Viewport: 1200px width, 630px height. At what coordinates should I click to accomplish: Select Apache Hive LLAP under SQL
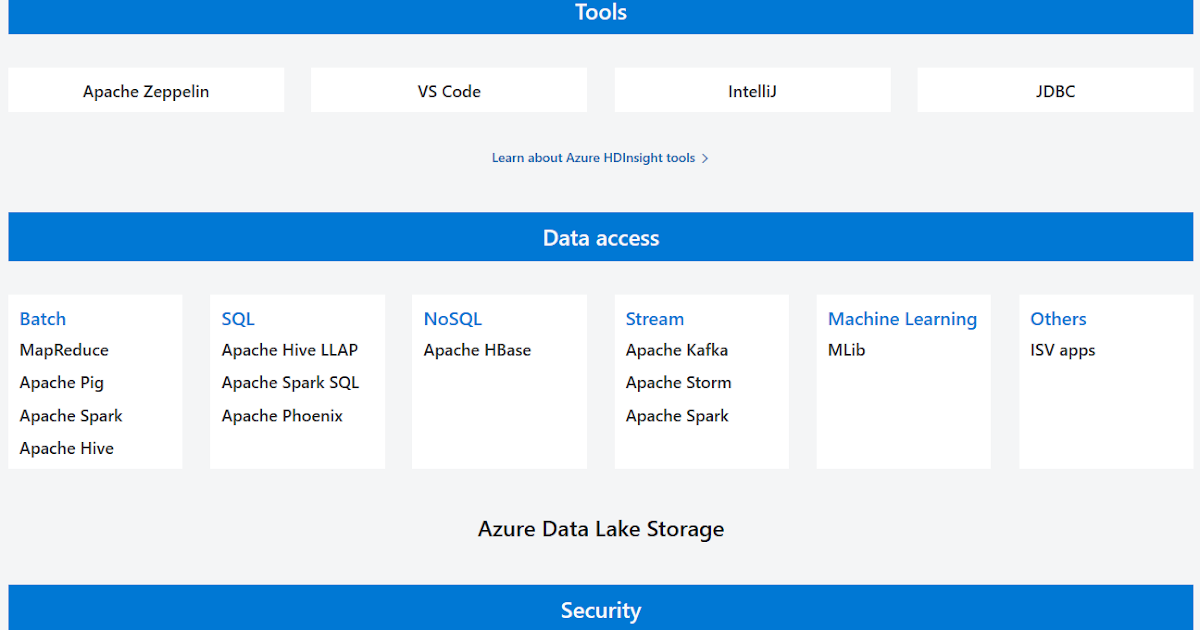(288, 350)
